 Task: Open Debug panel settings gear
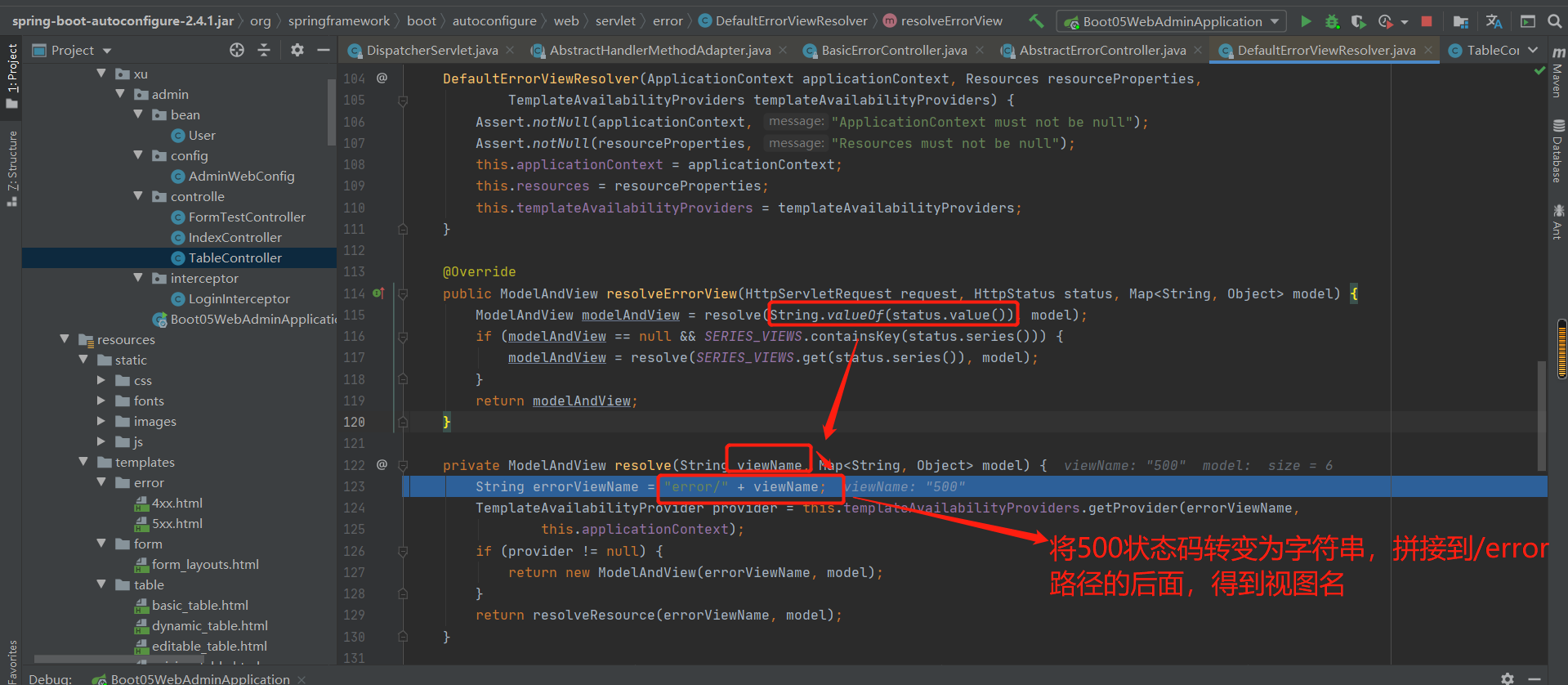(x=1508, y=678)
